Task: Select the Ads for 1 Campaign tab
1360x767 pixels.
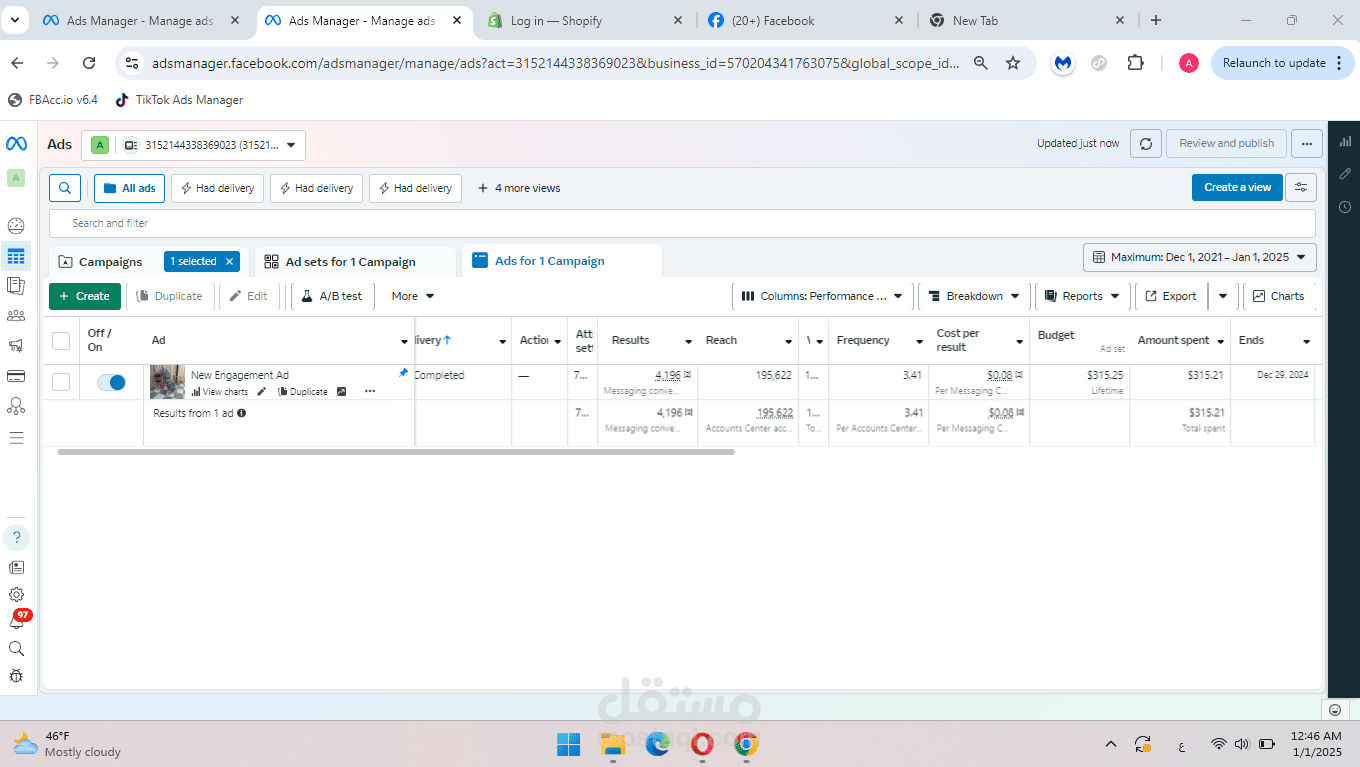Action: (550, 261)
